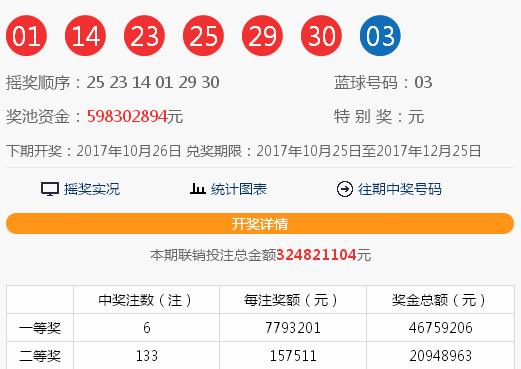
Task: Click the bar chart icon beside 统计图表
Action: (198, 189)
